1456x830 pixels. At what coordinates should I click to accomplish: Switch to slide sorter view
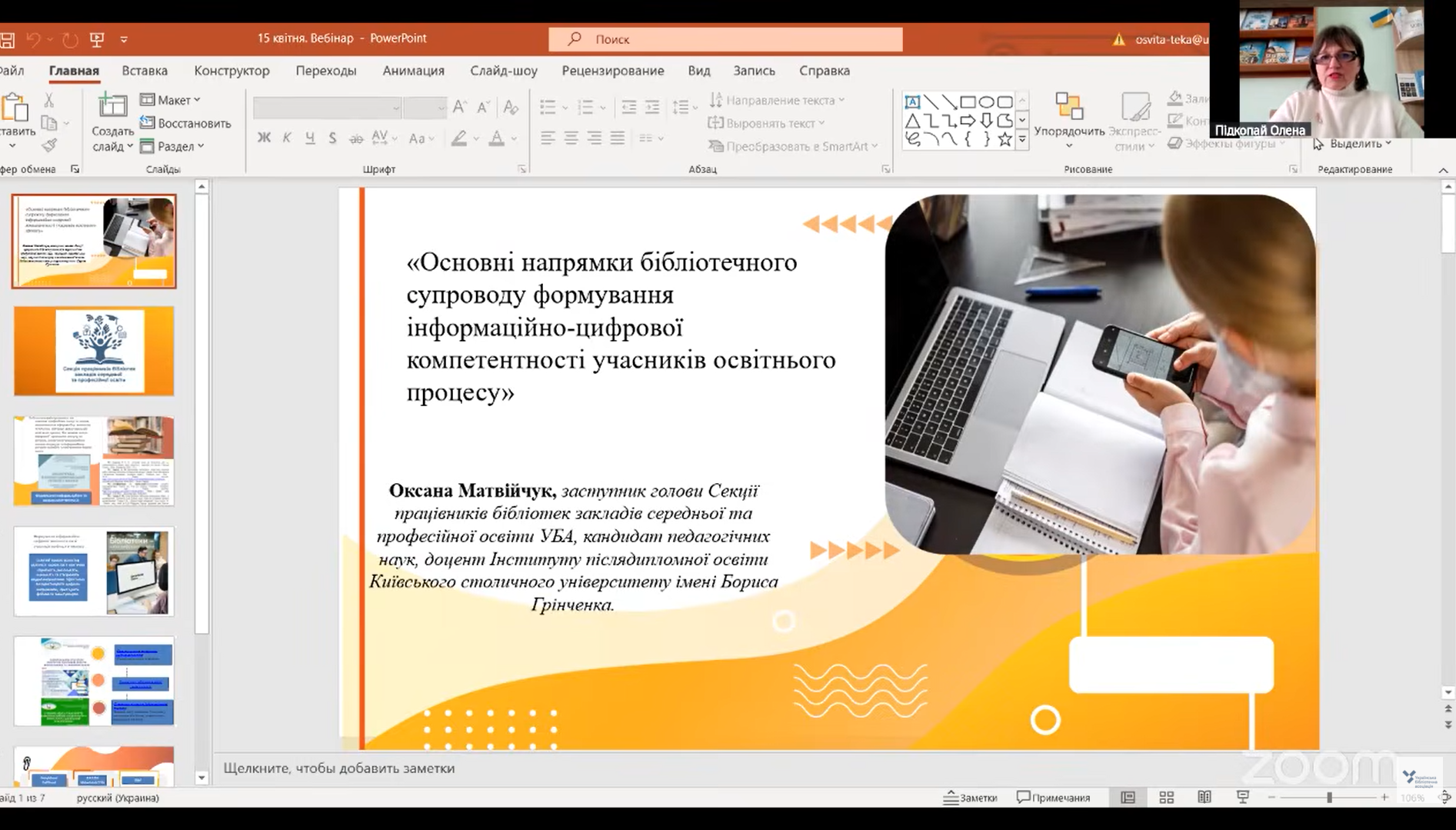click(x=1166, y=798)
